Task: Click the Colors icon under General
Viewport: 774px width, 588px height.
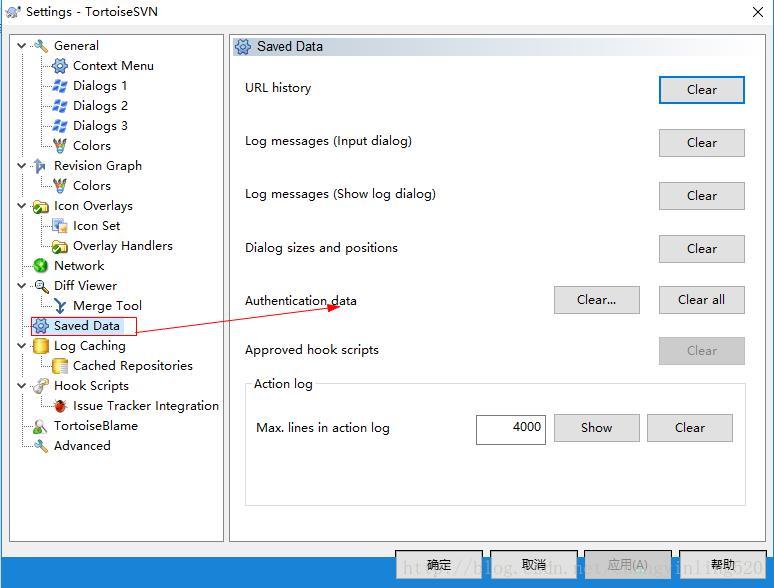Action: click(60, 146)
